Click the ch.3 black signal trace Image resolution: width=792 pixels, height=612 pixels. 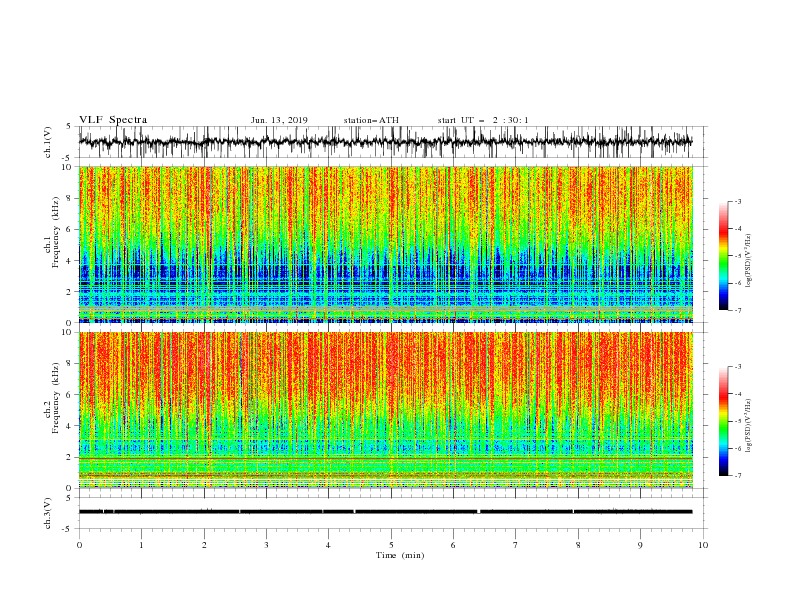point(386,512)
